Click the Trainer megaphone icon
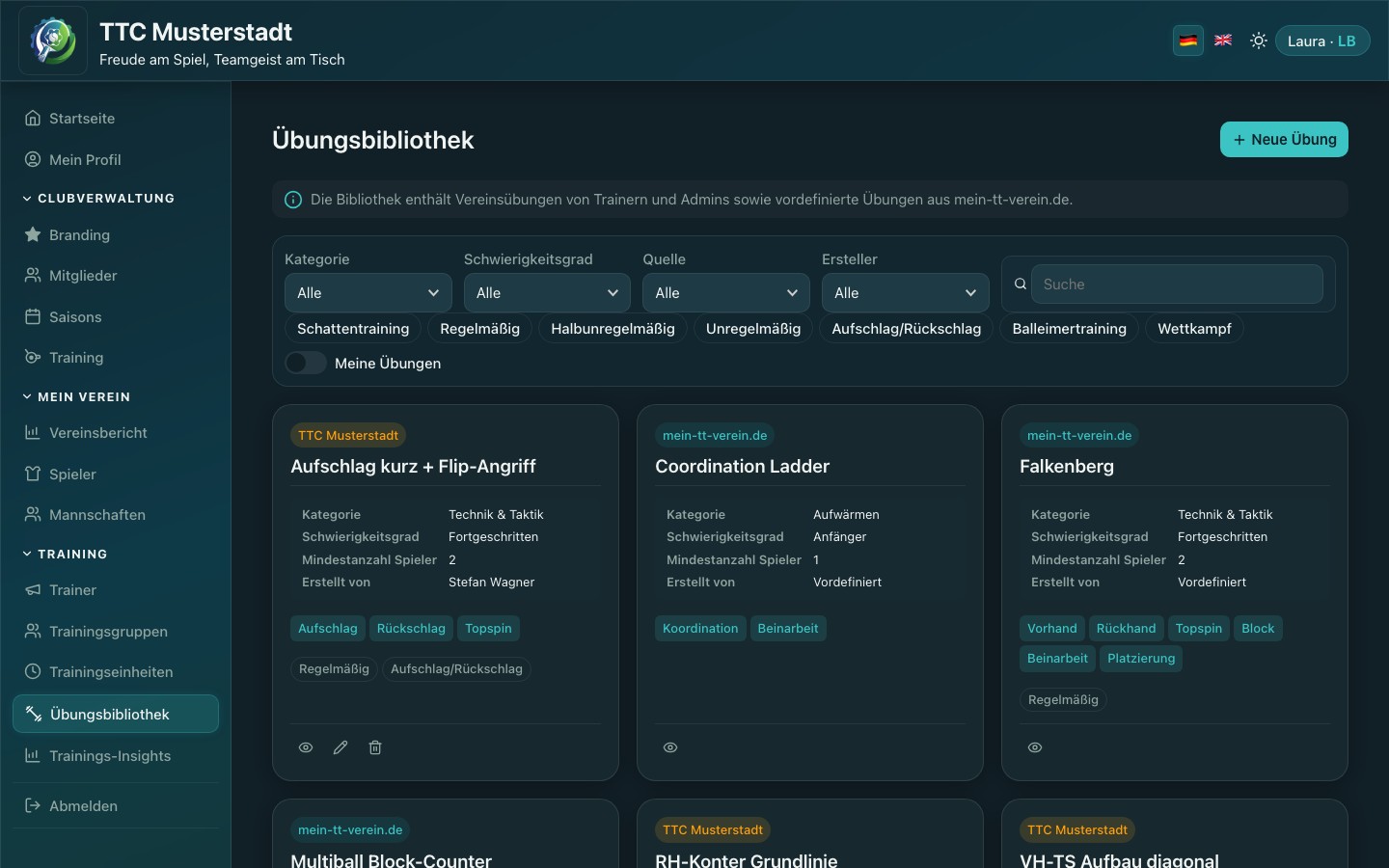The width and height of the screenshot is (1389, 868). 33,590
